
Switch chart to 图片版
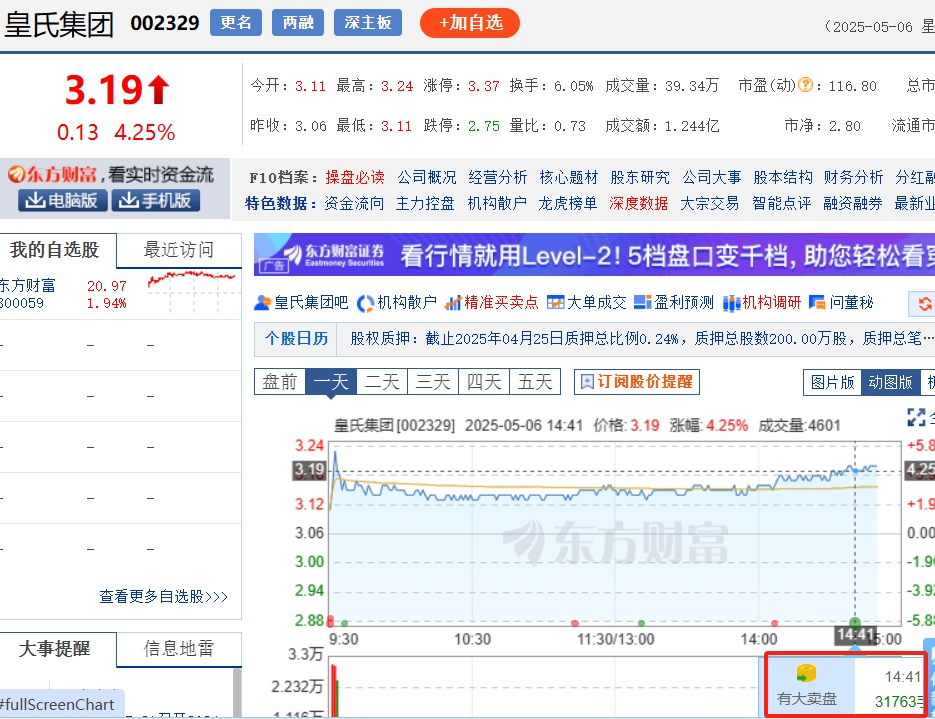(832, 382)
